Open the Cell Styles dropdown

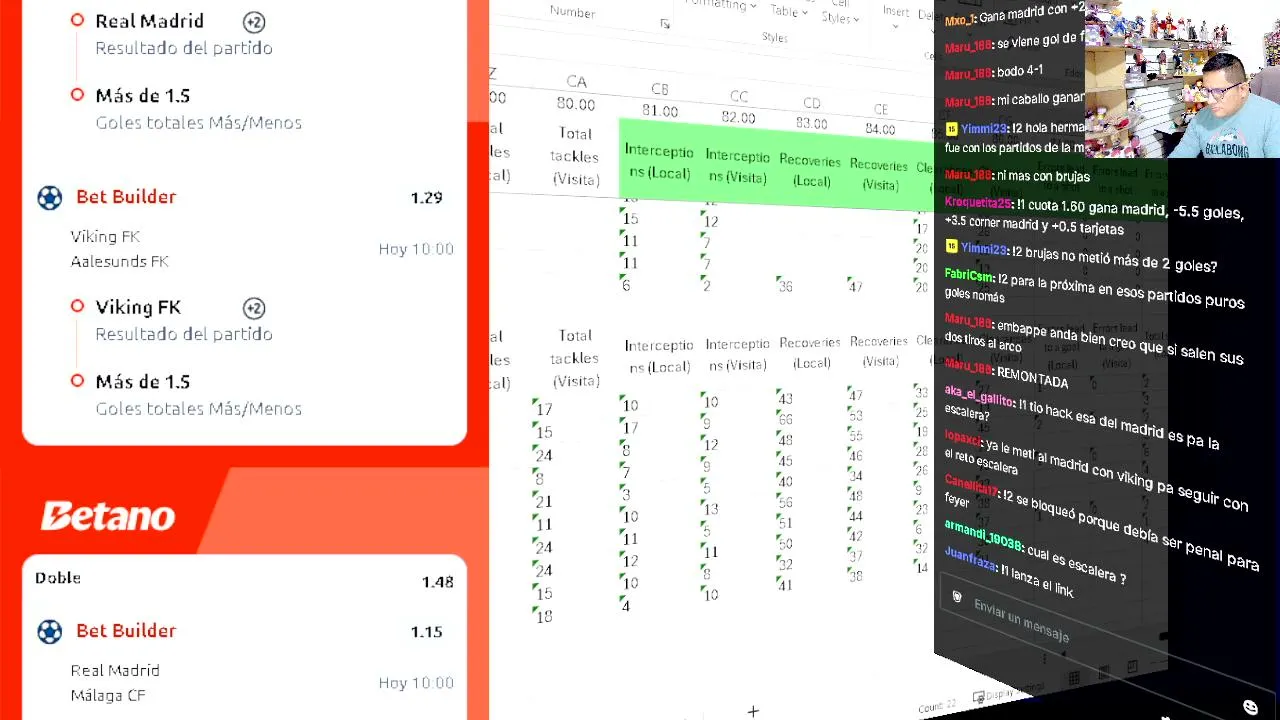pyautogui.click(x=840, y=13)
